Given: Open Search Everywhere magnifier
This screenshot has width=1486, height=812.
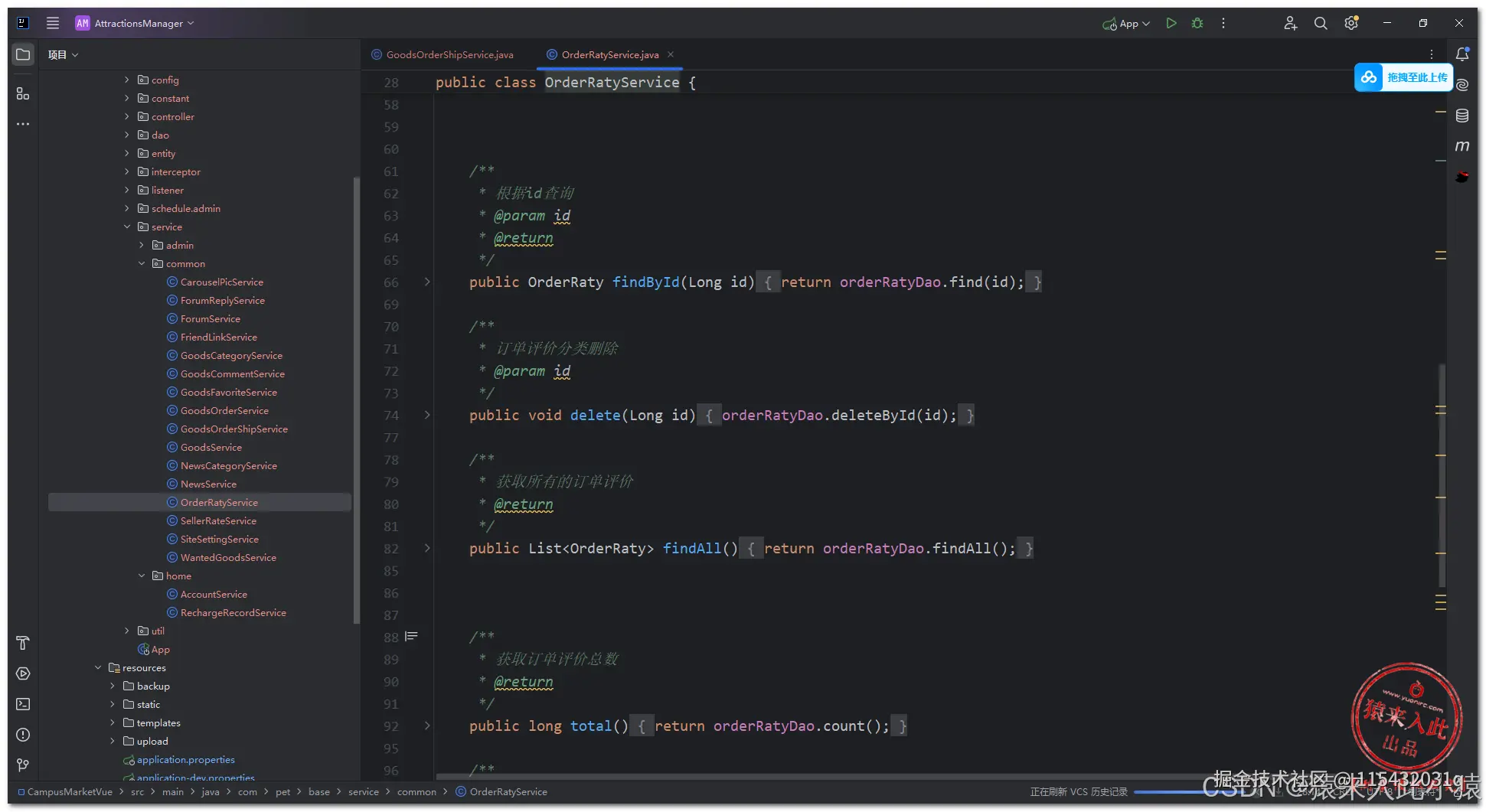Looking at the screenshot, I should click(1321, 23).
